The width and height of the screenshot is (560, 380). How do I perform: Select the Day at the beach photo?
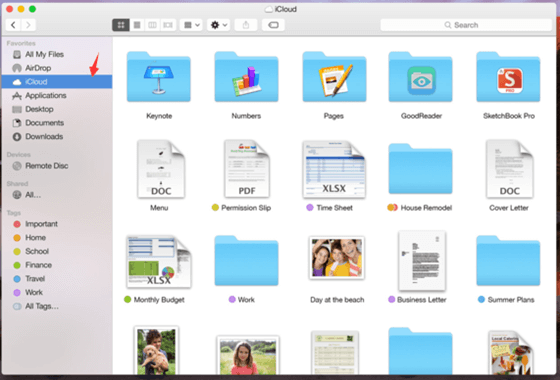[x=337, y=258]
